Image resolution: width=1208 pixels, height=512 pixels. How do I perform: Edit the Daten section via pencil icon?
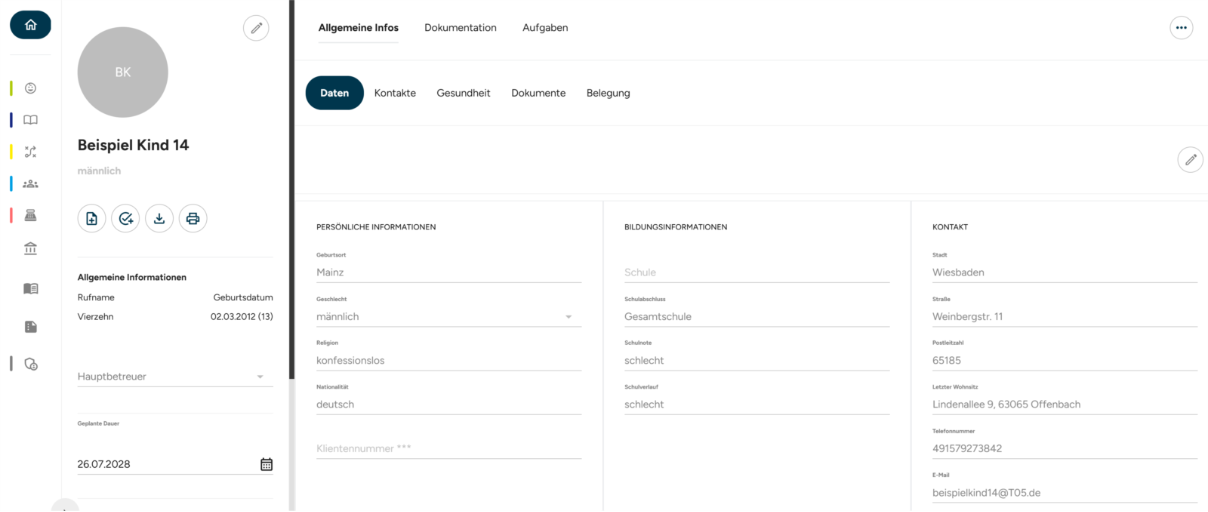coord(1190,160)
